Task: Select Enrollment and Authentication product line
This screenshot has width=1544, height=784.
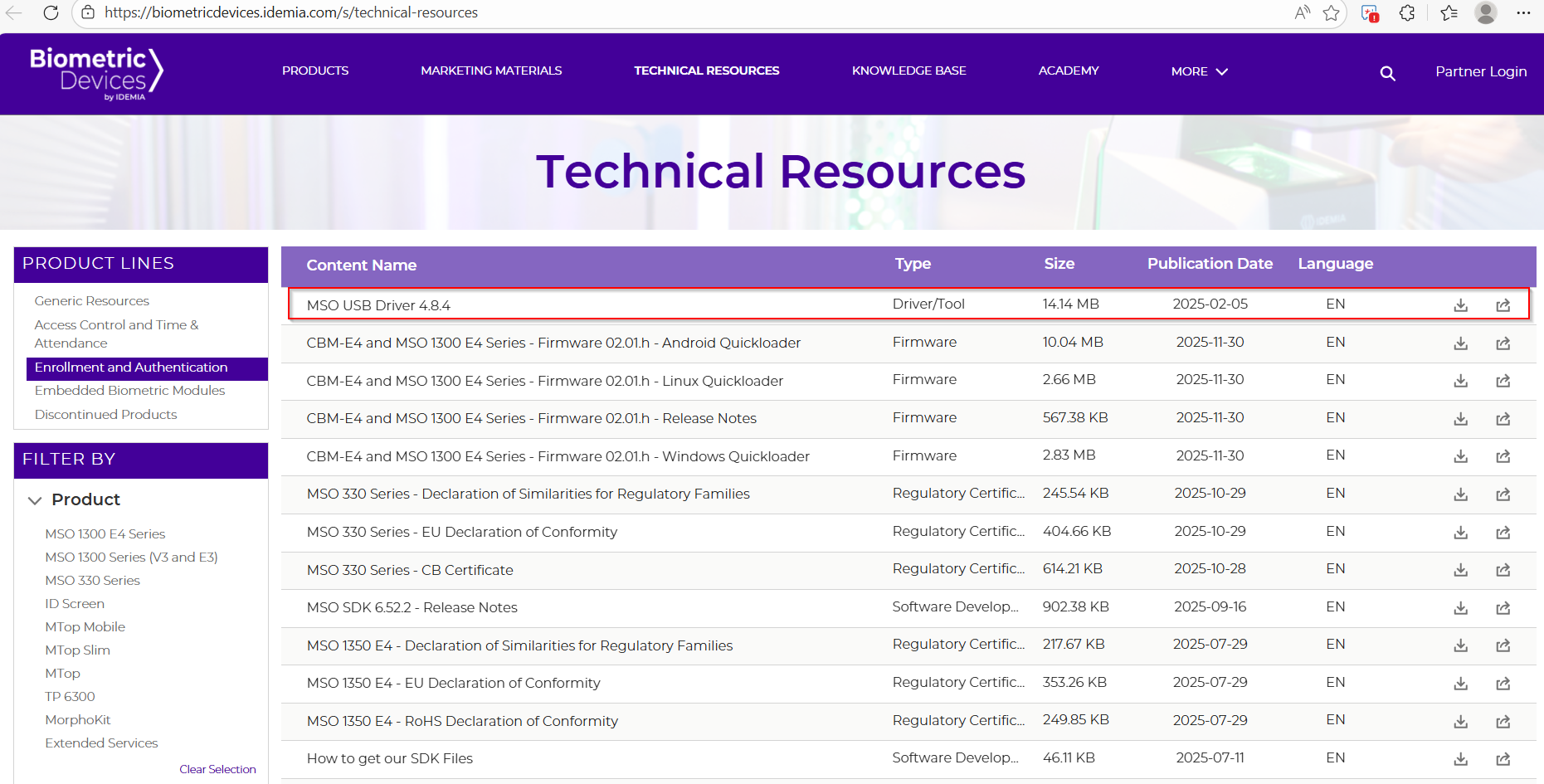Action: point(147,368)
